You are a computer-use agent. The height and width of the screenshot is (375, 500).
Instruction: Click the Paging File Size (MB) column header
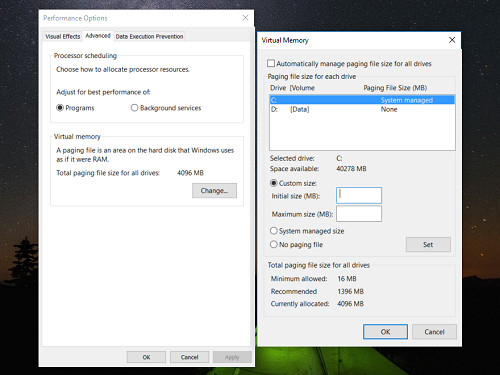[395, 88]
